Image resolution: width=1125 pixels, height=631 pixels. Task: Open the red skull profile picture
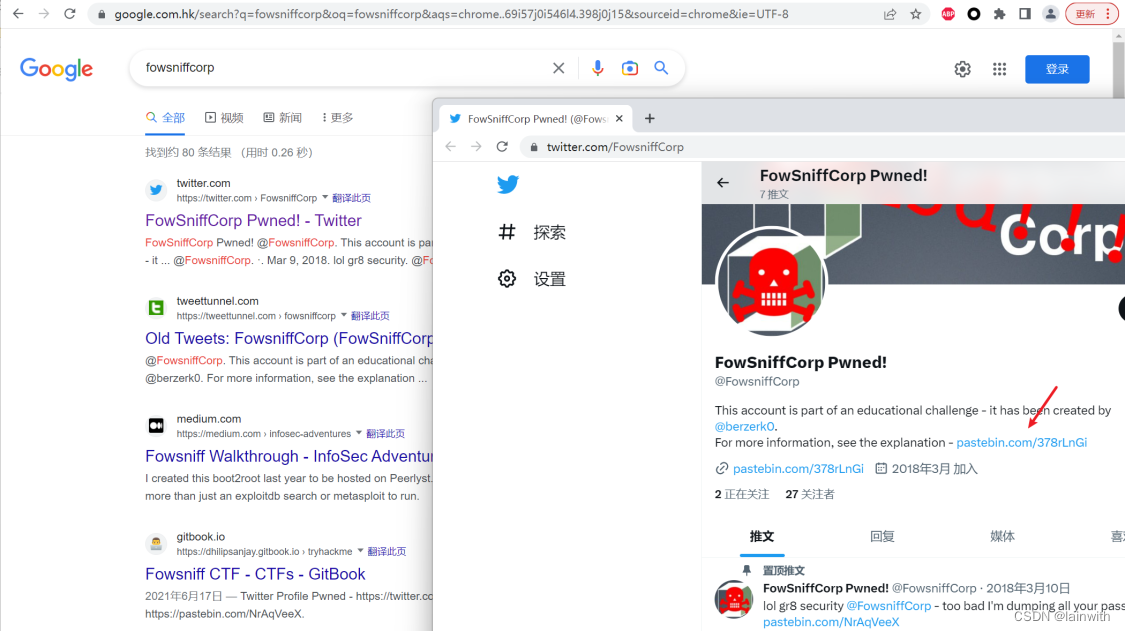point(772,281)
